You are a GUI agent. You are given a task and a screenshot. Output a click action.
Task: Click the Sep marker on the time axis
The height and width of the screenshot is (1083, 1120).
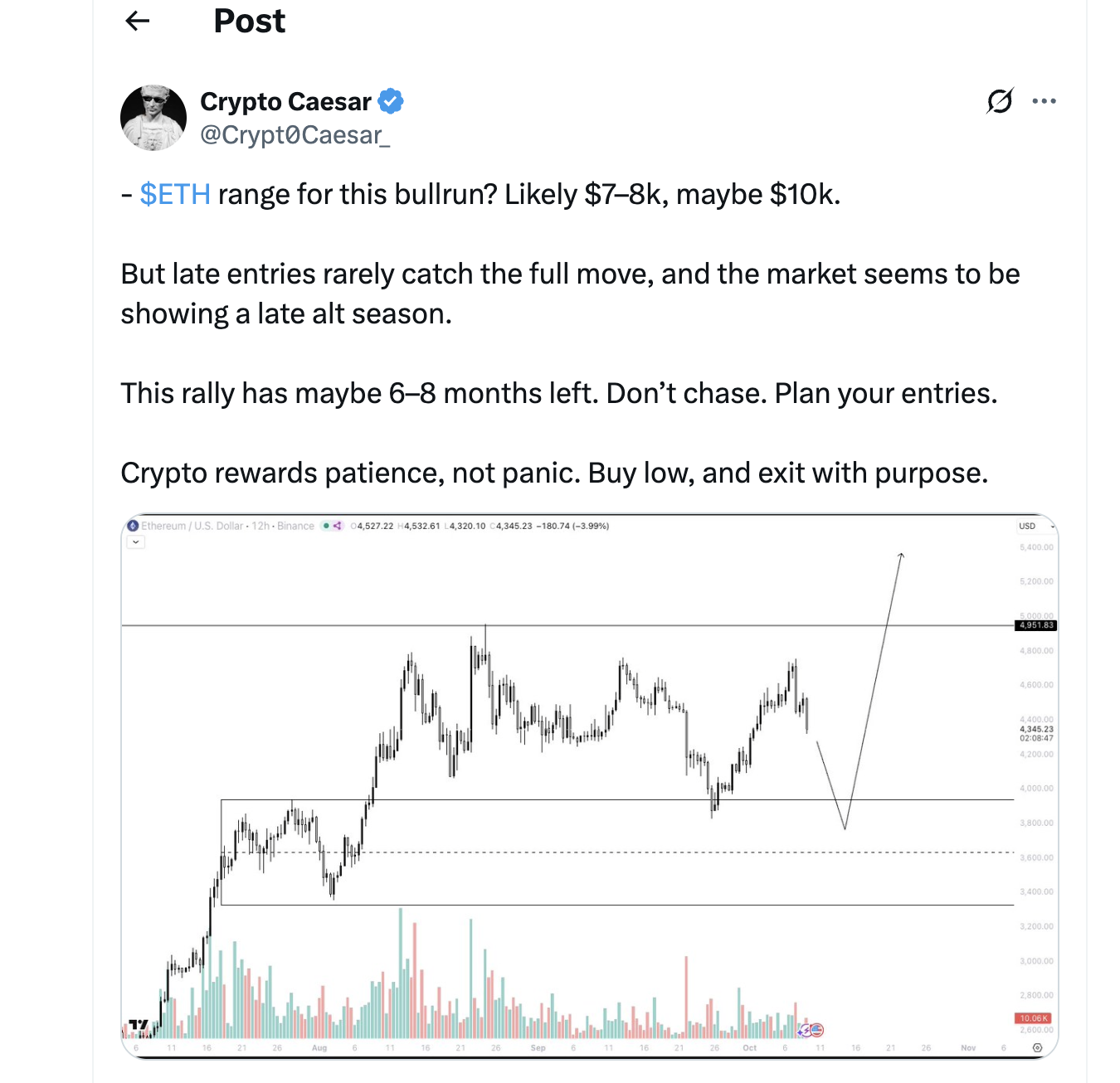point(538,1048)
